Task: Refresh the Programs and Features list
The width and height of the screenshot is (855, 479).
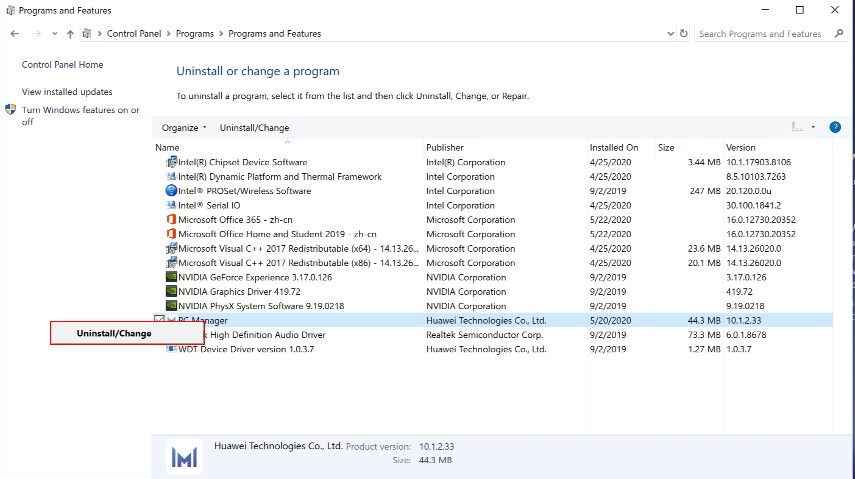Action: pyautogui.click(x=683, y=34)
